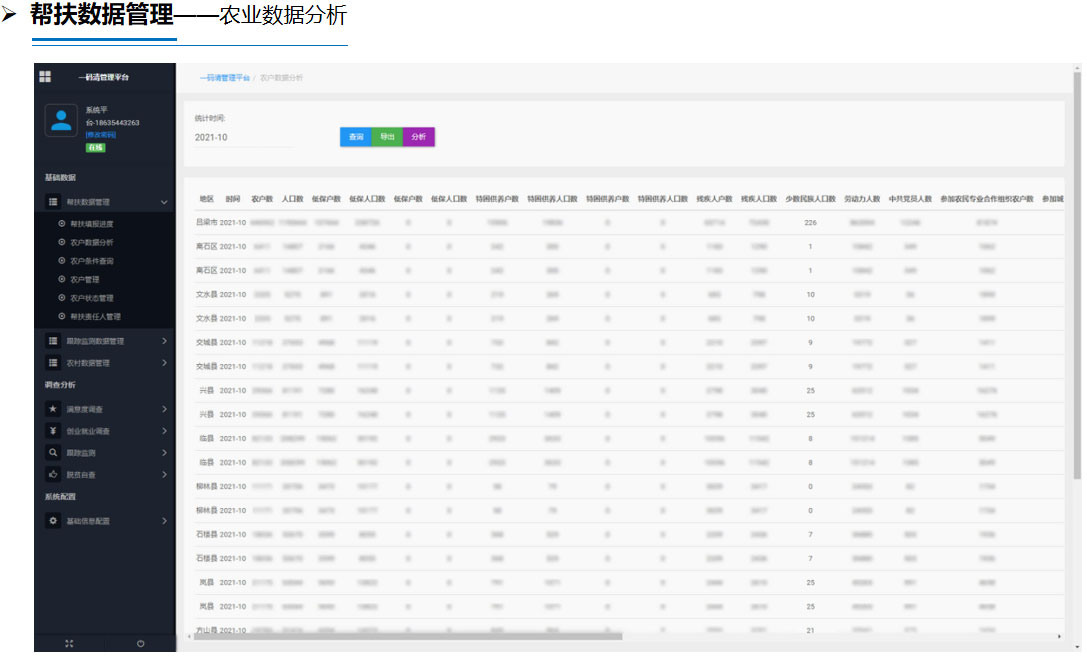Click the 统计时间 date field showing 2021-10
Viewport: 1087px width, 657px height.
pos(243,137)
